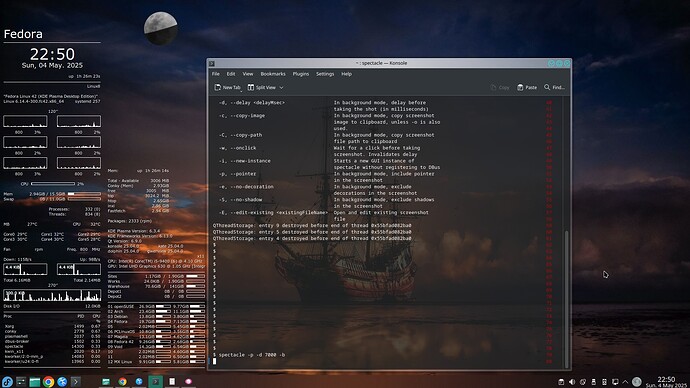690x388 pixels.
Task: Click the Split View toolbar icon
Action: (x=251, y=88)
